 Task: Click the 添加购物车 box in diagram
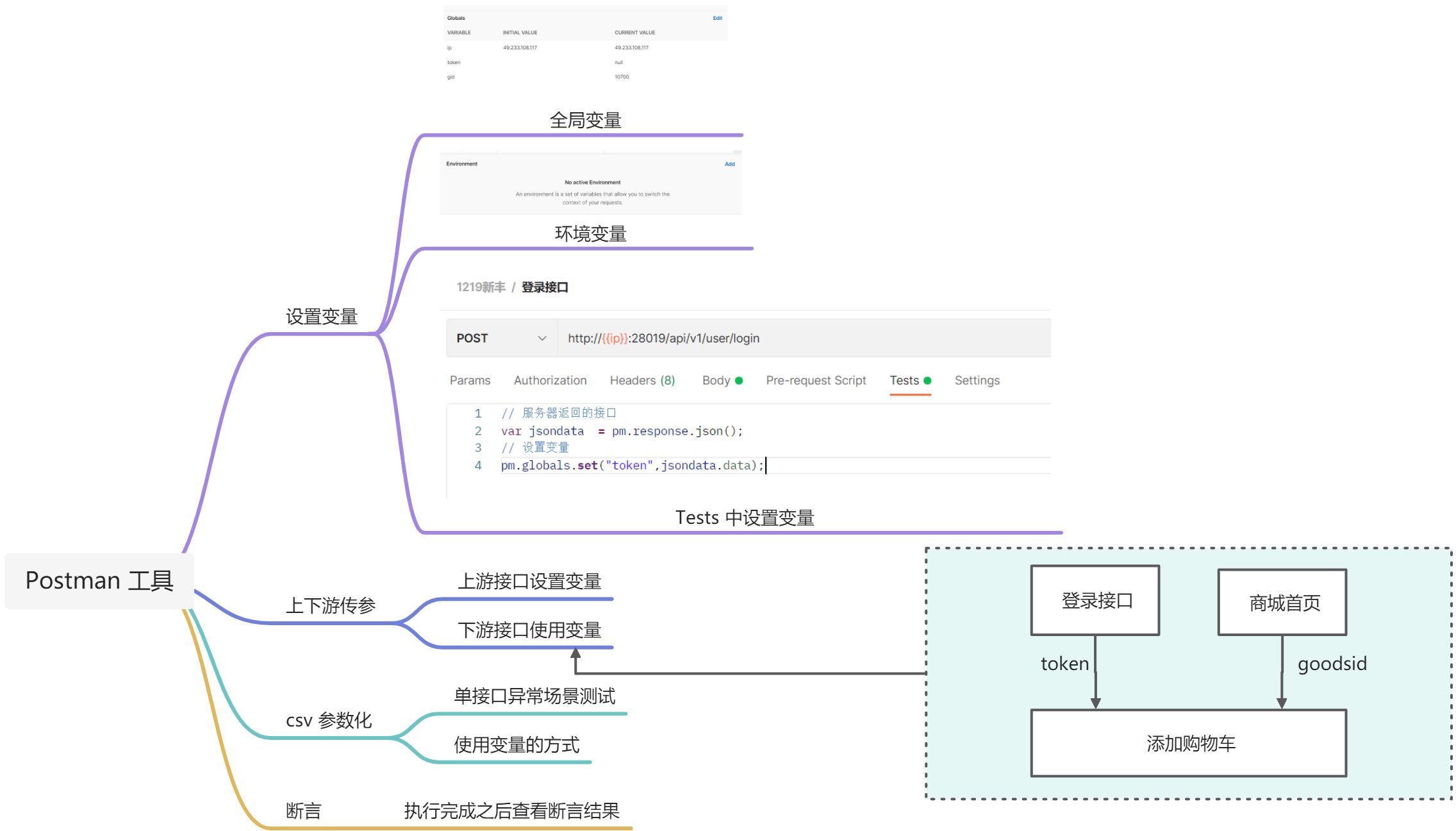1189,743
